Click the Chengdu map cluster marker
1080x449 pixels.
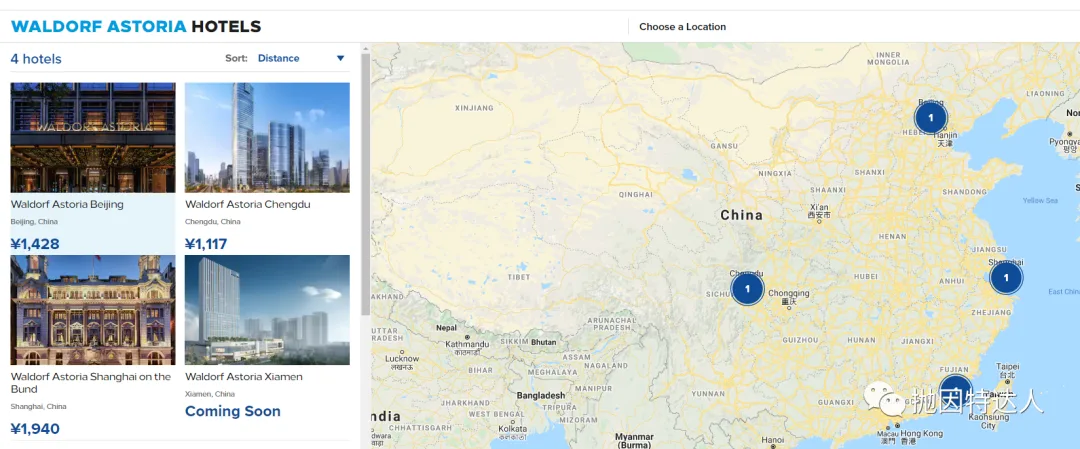tap(747, 288)
